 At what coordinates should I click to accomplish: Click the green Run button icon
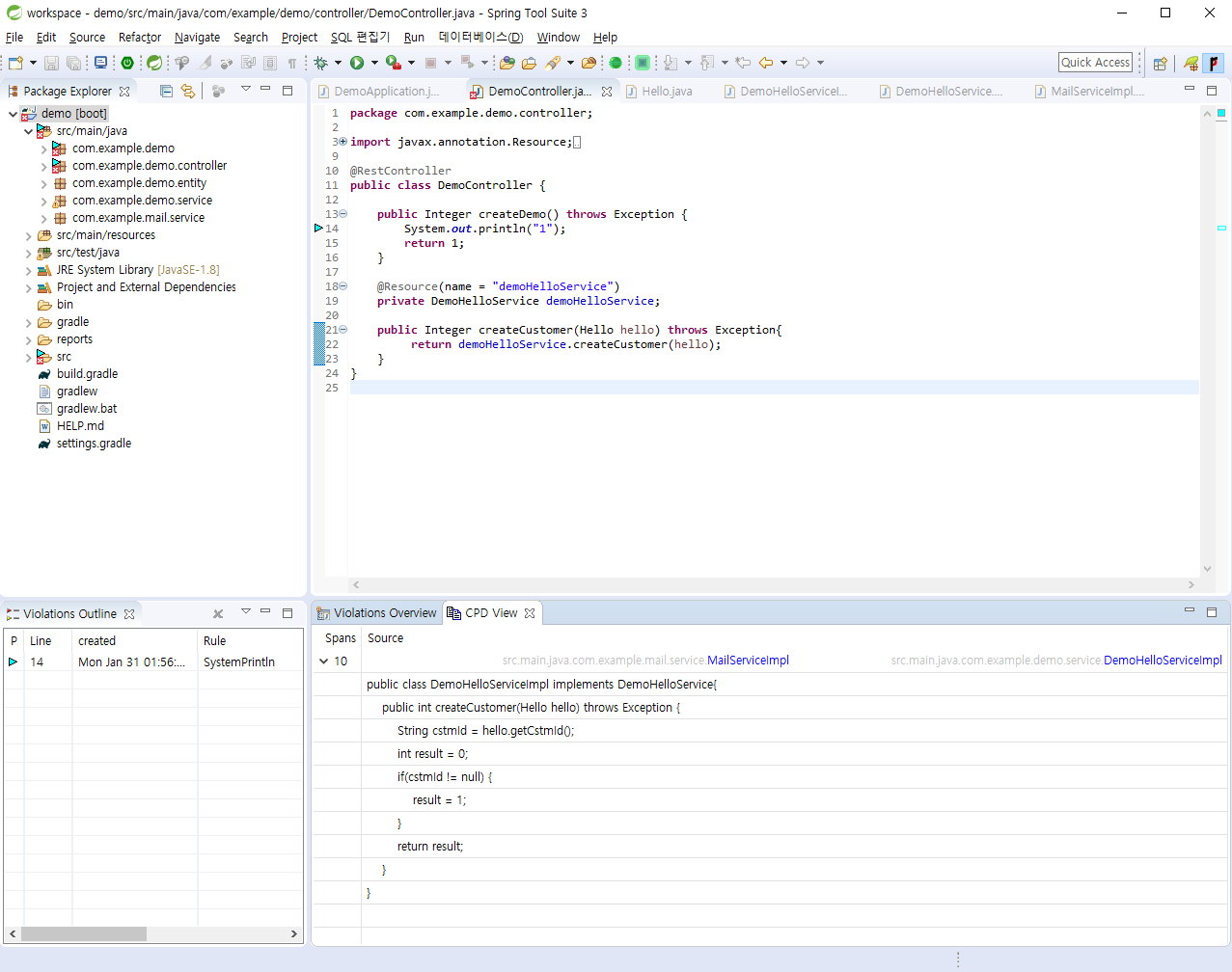[x=357, y=63]
